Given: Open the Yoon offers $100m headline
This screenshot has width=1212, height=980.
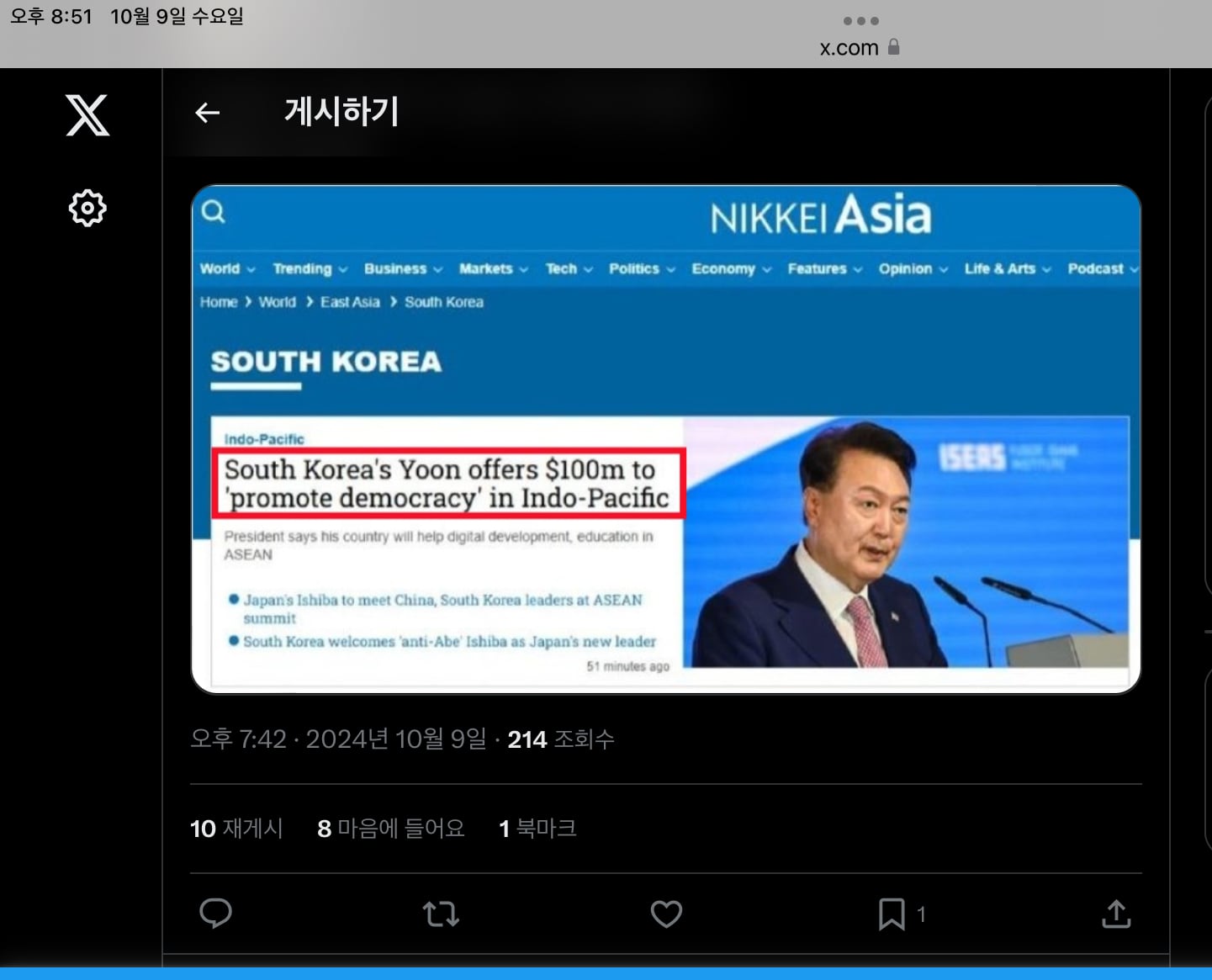Looking at the screenshot, I should (447, 484).
